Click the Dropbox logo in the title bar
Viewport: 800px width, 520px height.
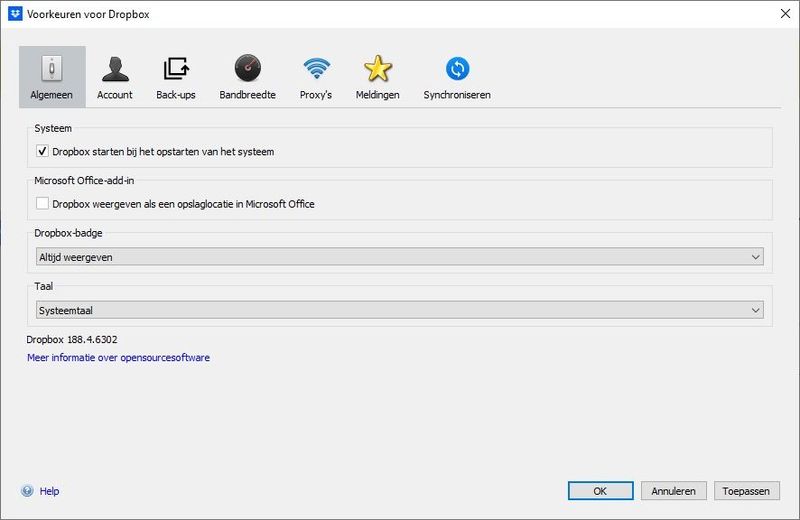coord(15,14)
